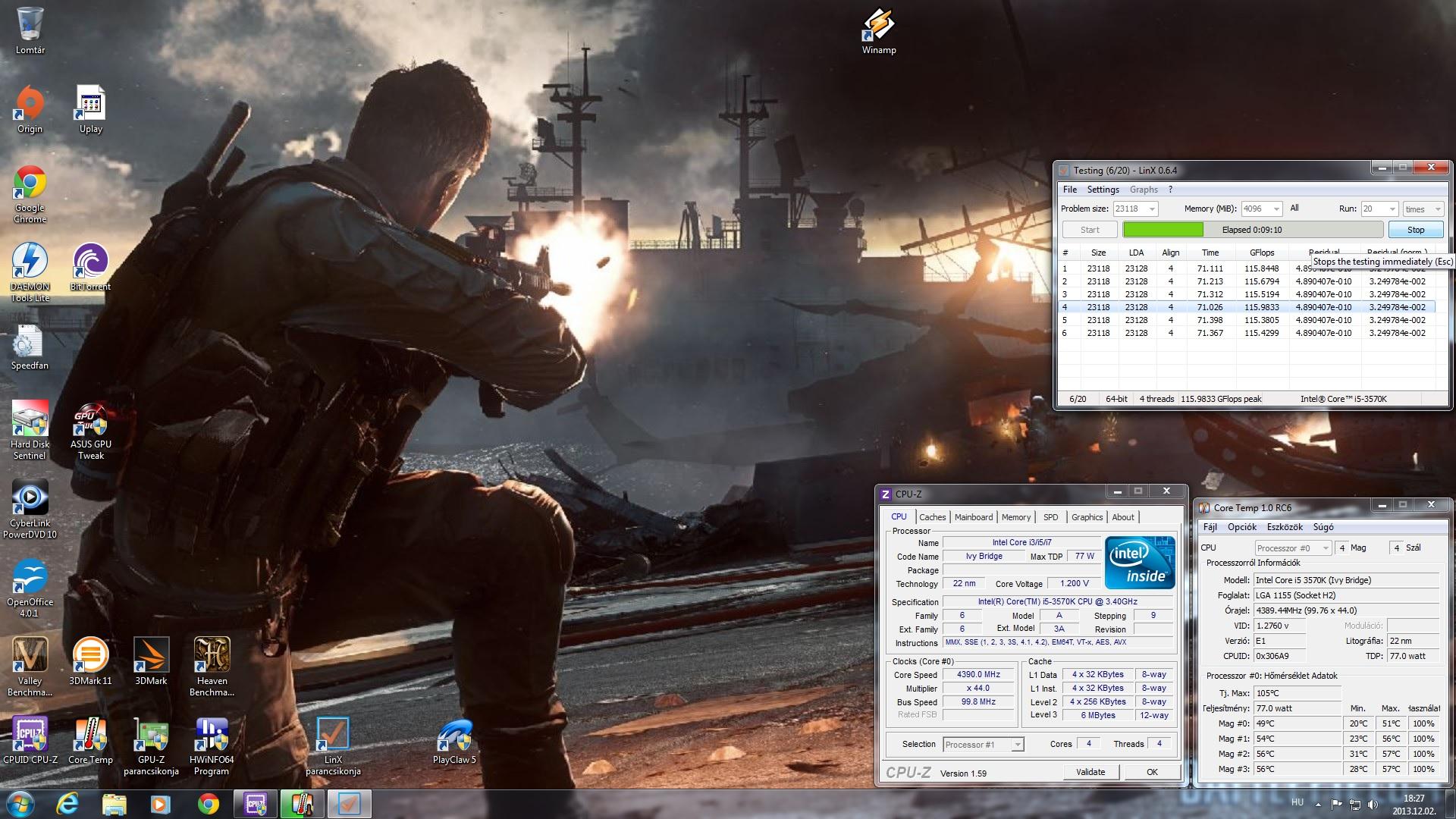The height and width of the screenshot is (819, 1456).
Task: Open Windows Explorer folder on taskbar
Action: (x=115, y=804)
